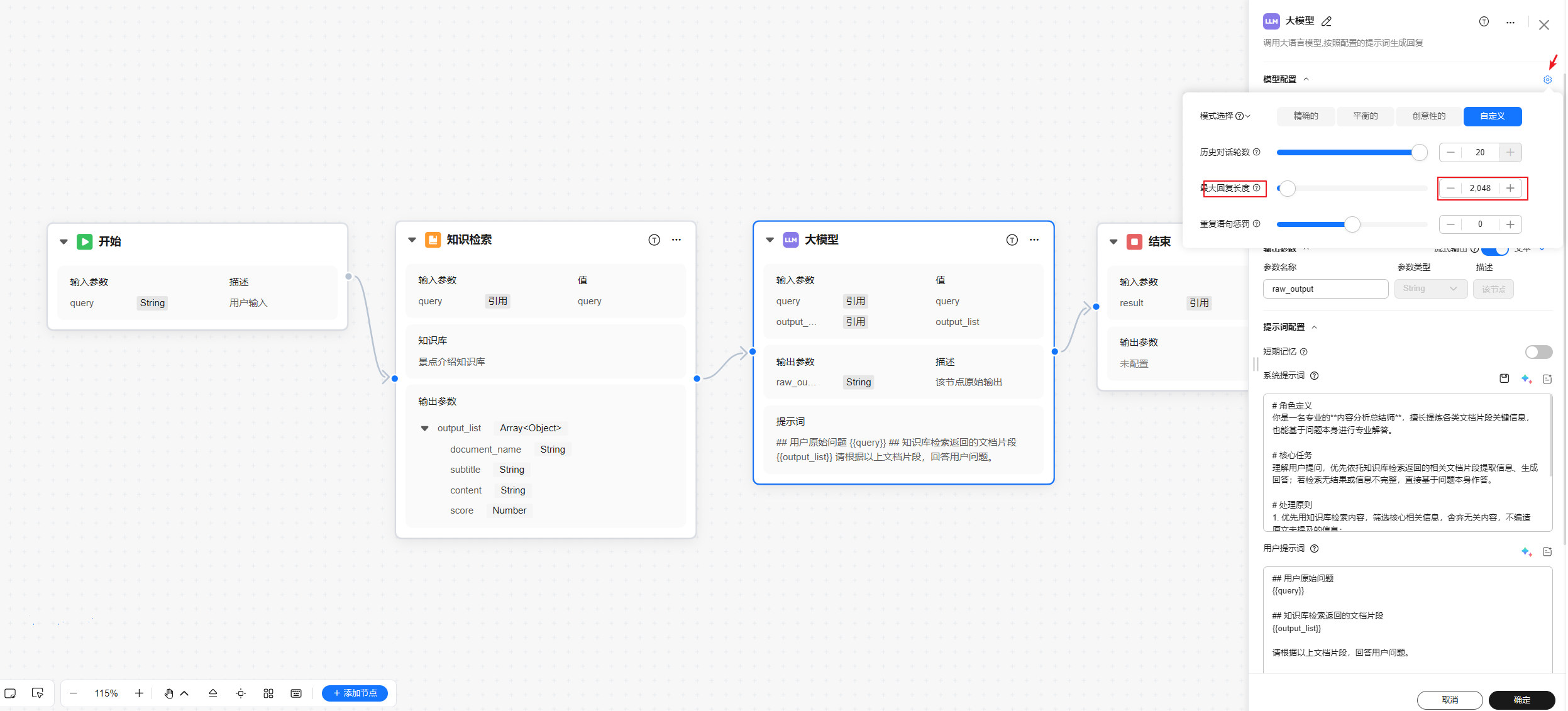Select the hand pan tool
This screenshot has width=1568, height=711.
pos(168,693)
